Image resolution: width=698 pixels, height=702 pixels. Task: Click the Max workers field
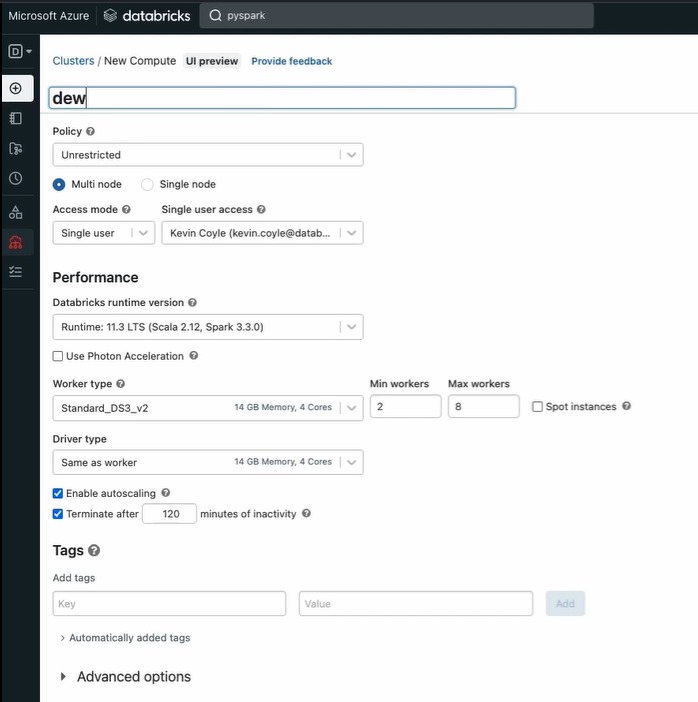point(484,407)
